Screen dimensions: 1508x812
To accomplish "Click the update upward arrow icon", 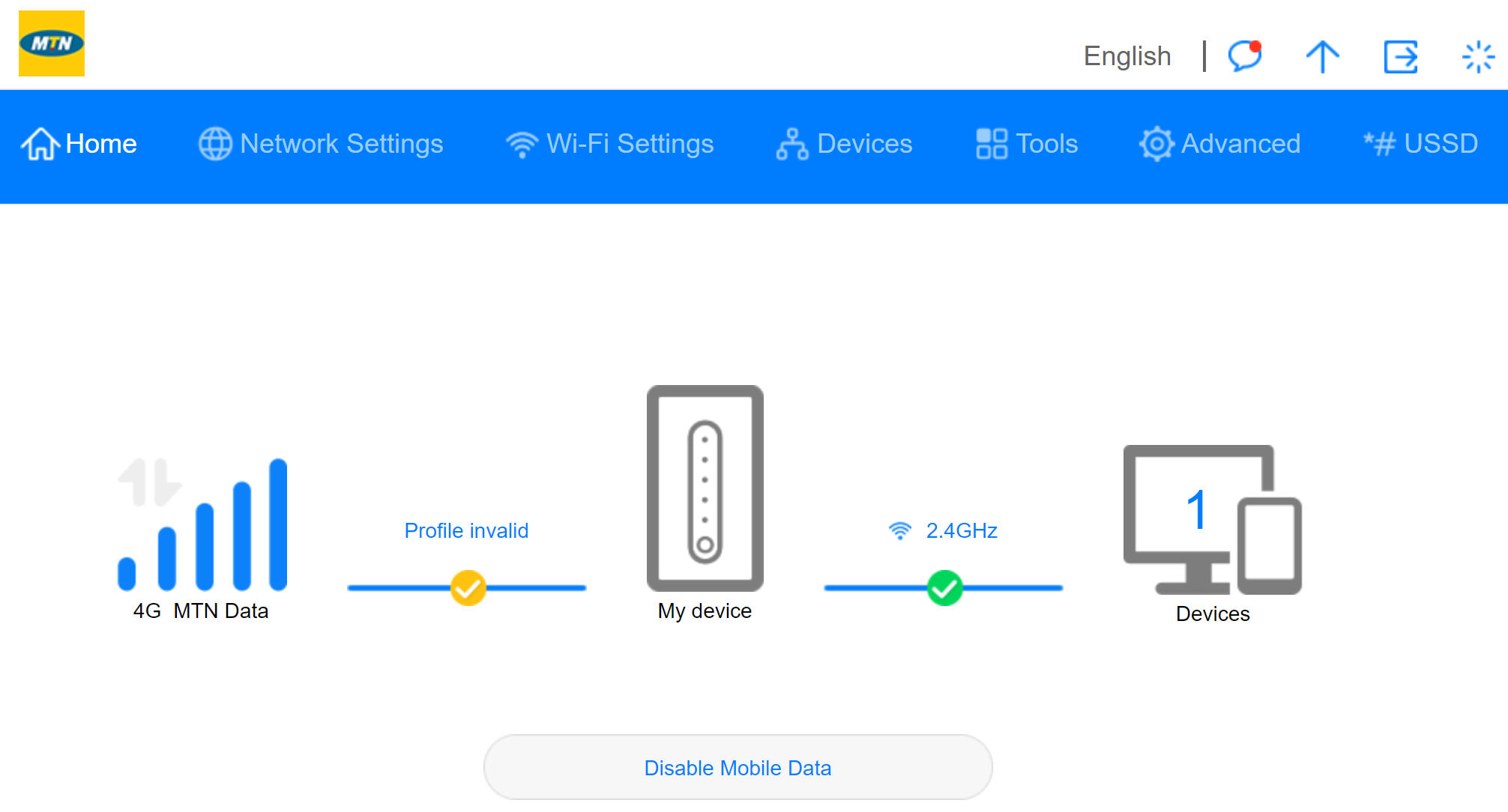I will 1322,56.
